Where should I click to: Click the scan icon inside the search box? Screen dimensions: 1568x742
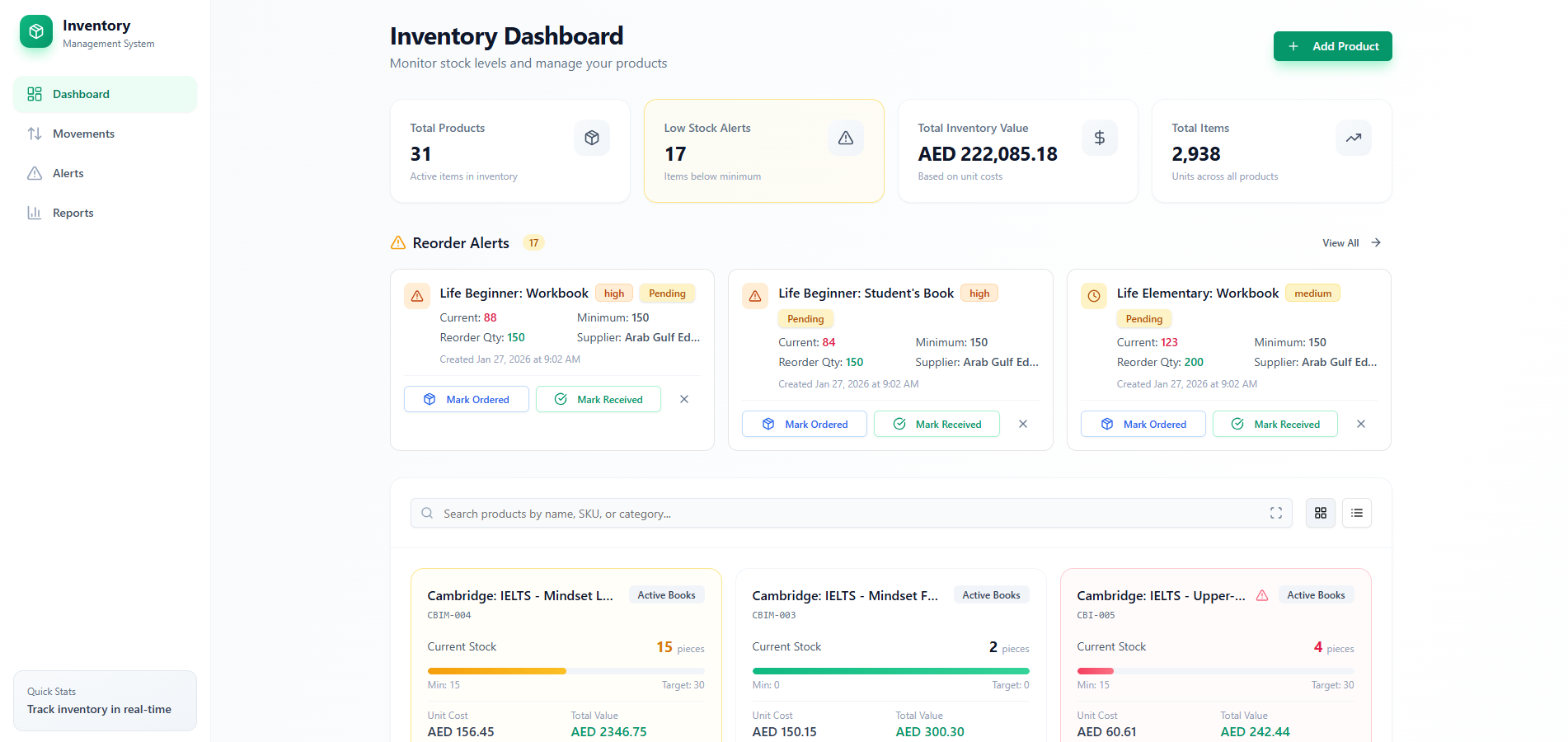(x=1276, y=513)
